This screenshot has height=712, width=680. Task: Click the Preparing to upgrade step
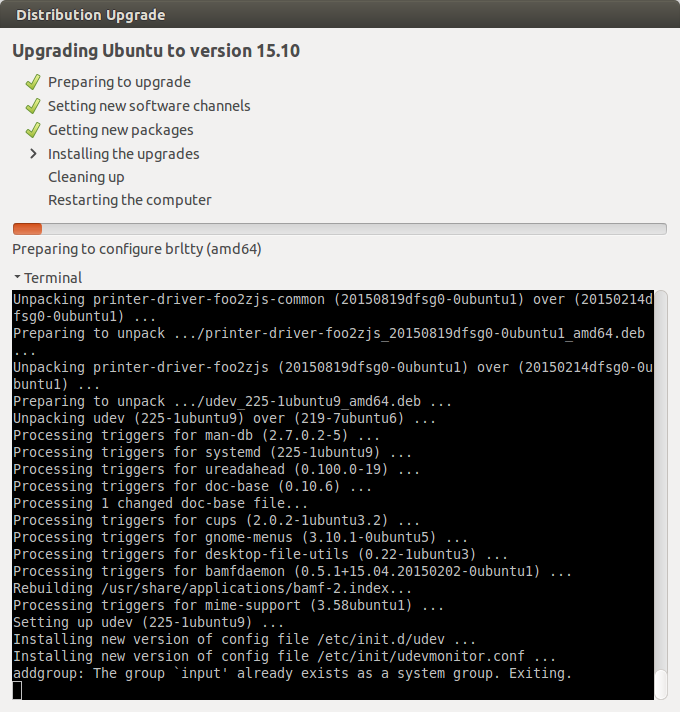tap(119, 82)
